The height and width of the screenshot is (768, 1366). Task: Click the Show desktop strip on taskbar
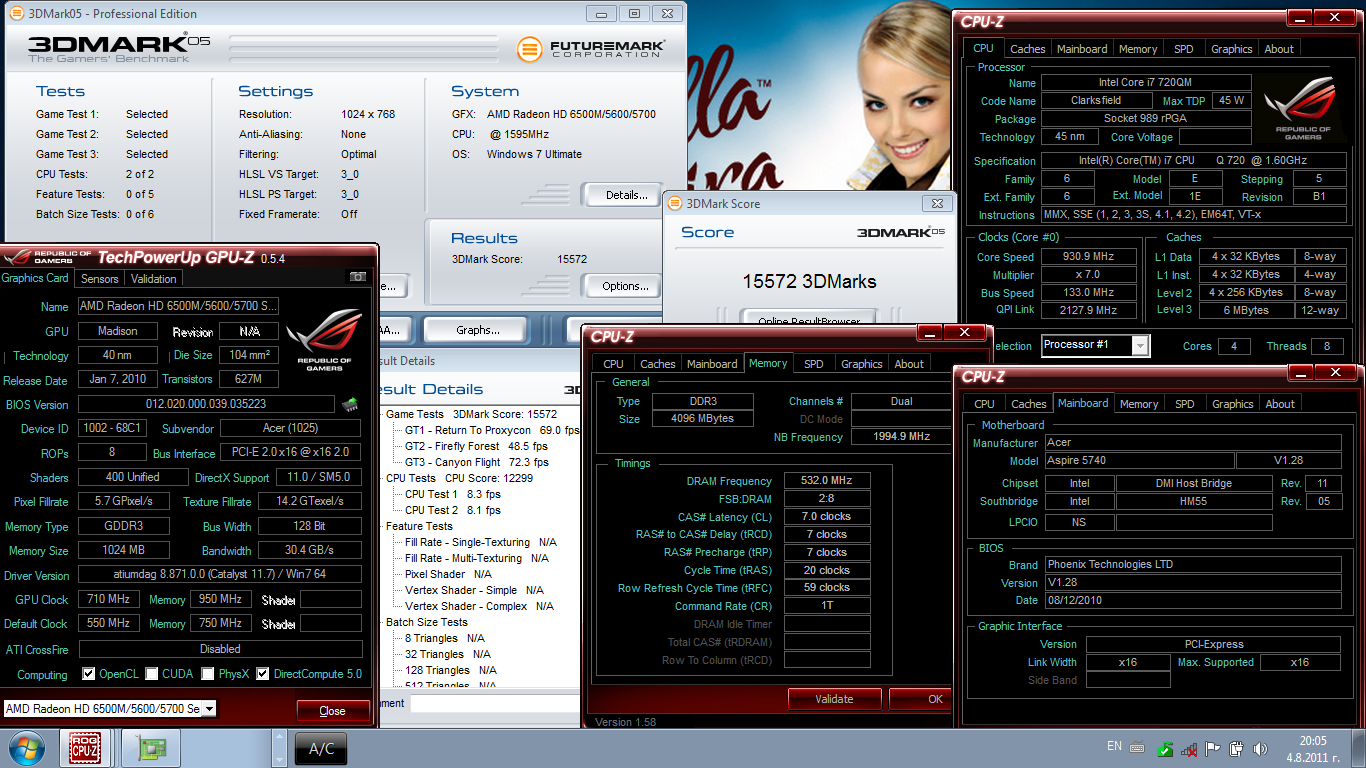1358,748
